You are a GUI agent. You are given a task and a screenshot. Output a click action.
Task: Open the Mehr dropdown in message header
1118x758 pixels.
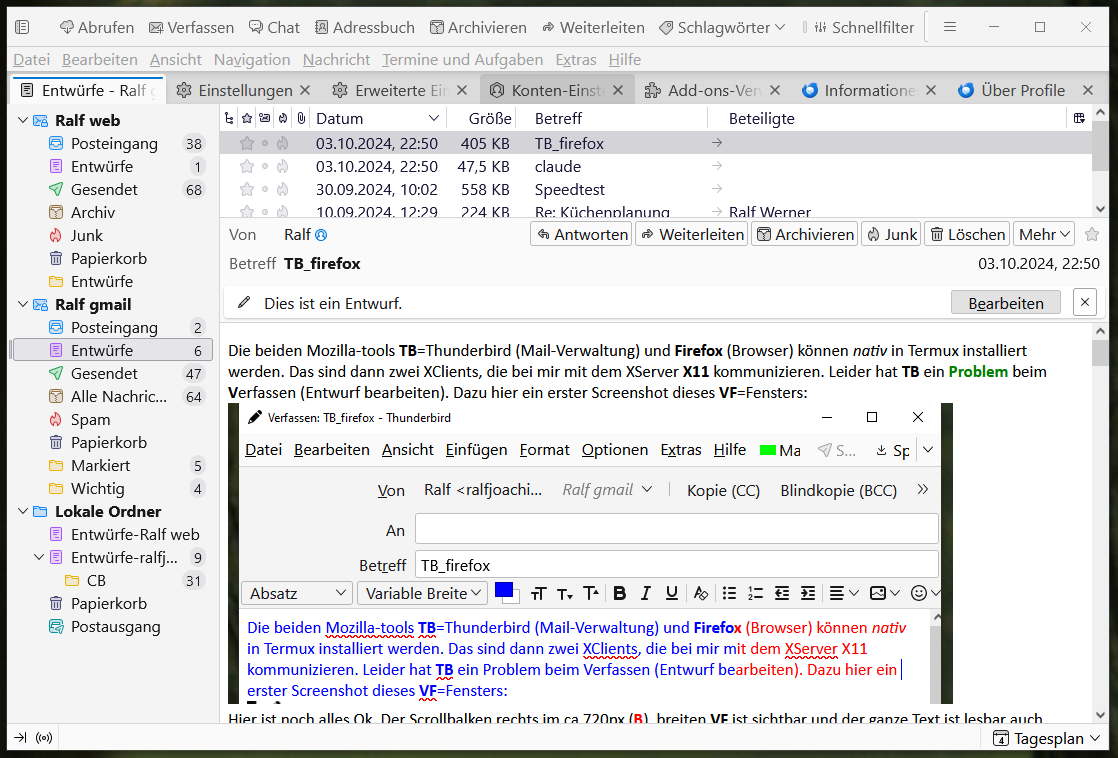tap(1044, 234)
